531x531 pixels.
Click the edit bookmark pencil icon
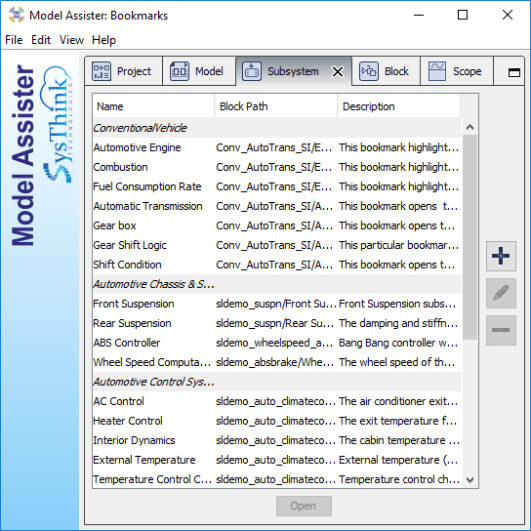click(x=501, y=293)
